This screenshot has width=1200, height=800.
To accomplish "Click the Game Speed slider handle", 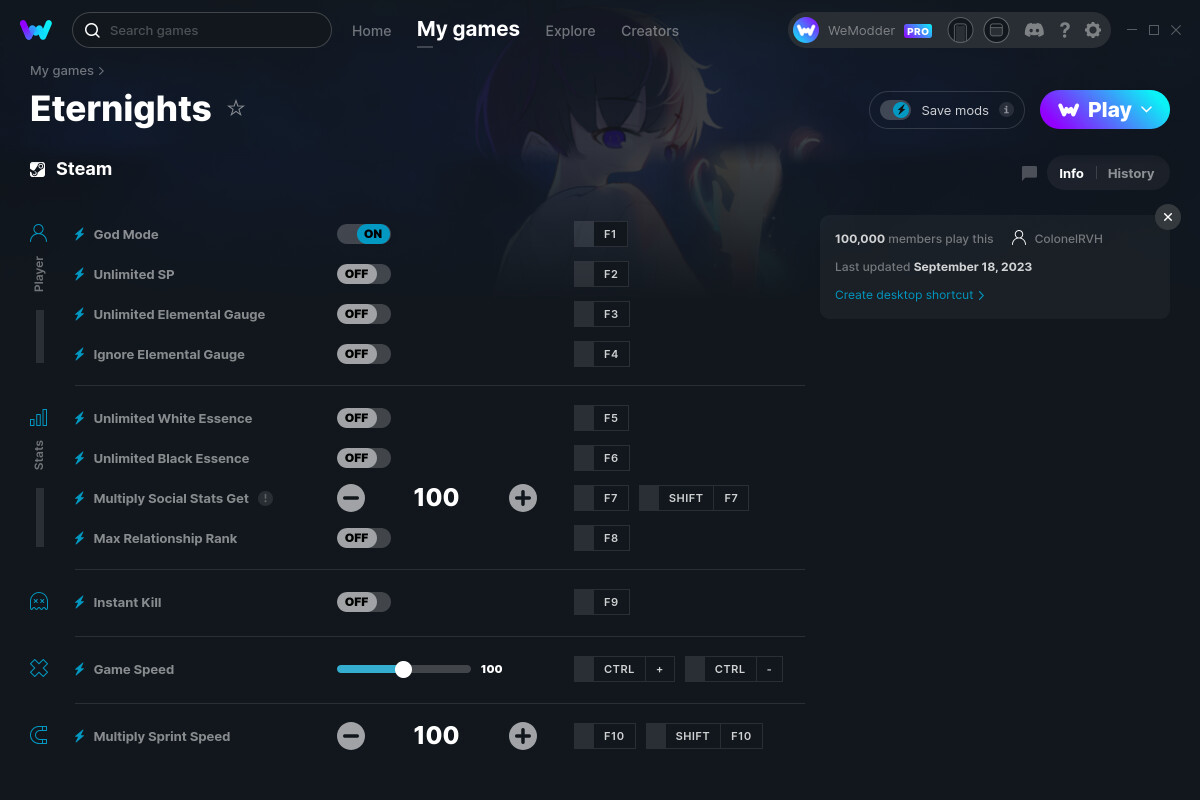I will 403,669.
